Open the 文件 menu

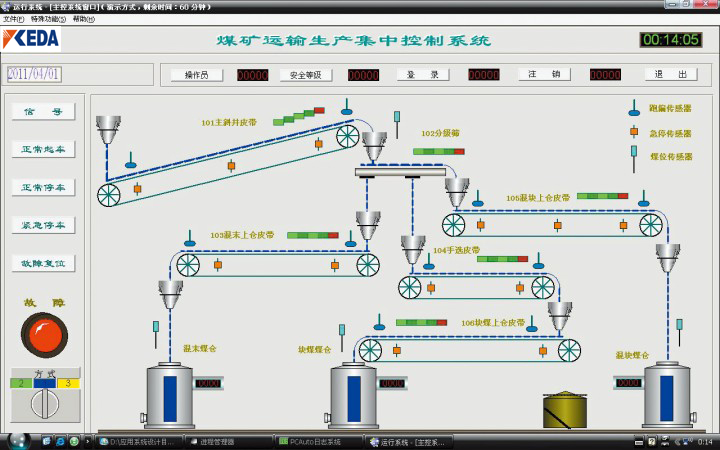[13, 19]
